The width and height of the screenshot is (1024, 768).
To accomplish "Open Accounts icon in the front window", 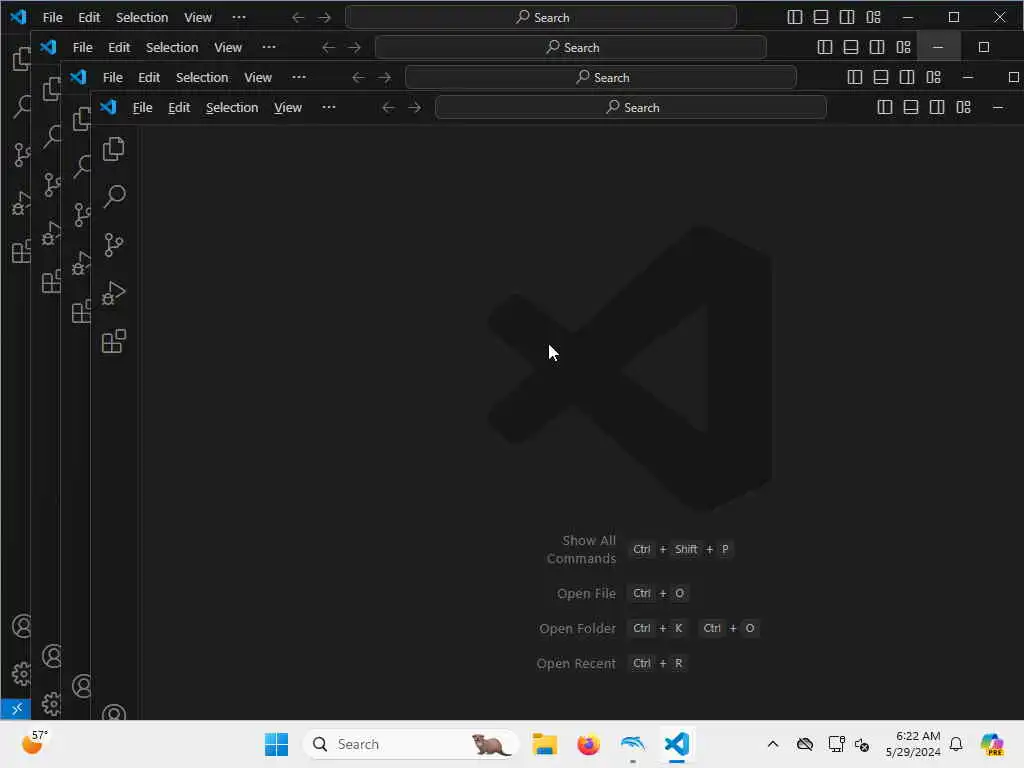I will click(114, 712).
